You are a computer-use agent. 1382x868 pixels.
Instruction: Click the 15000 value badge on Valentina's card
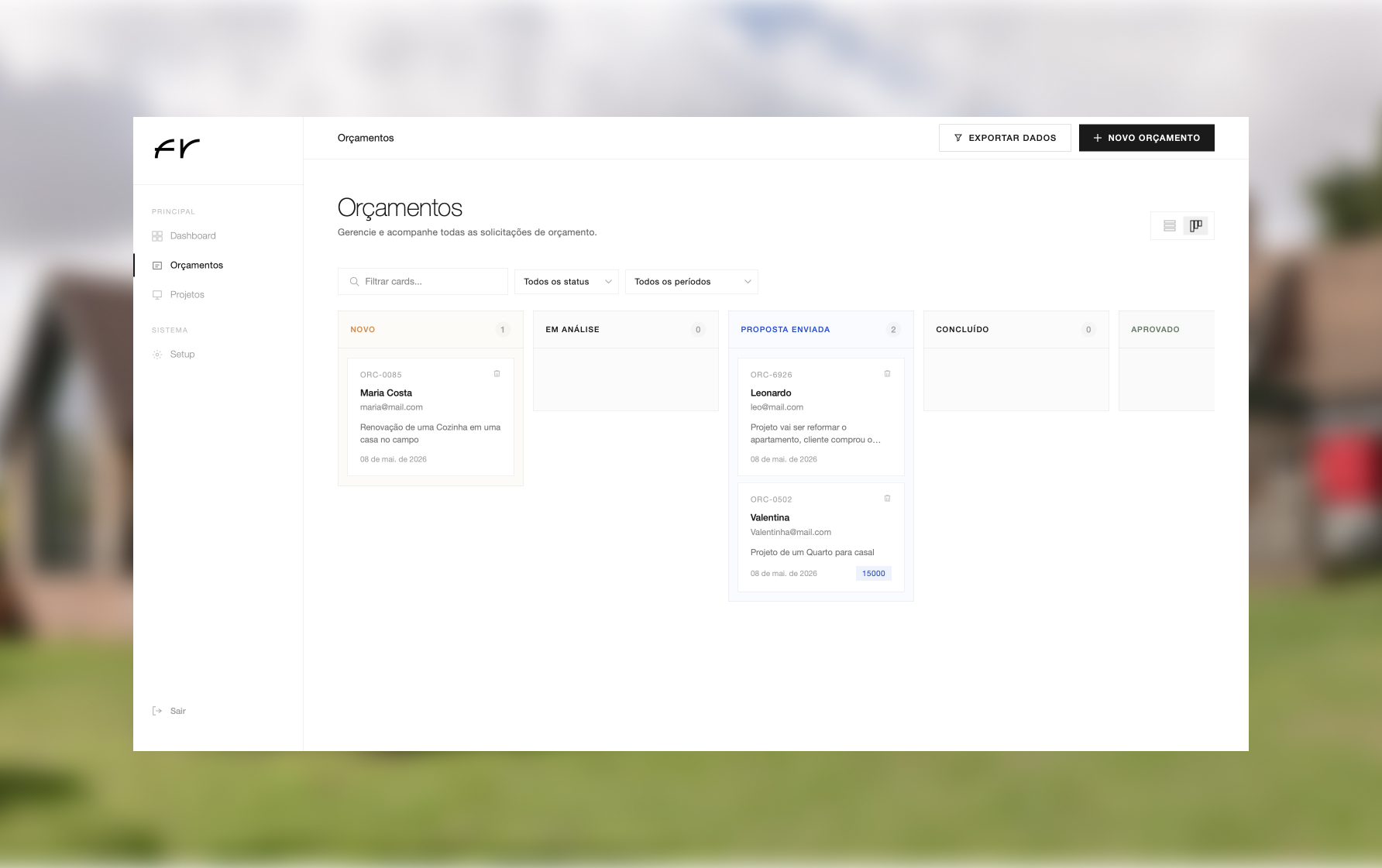pyautogui.click(x=874, y=574)
